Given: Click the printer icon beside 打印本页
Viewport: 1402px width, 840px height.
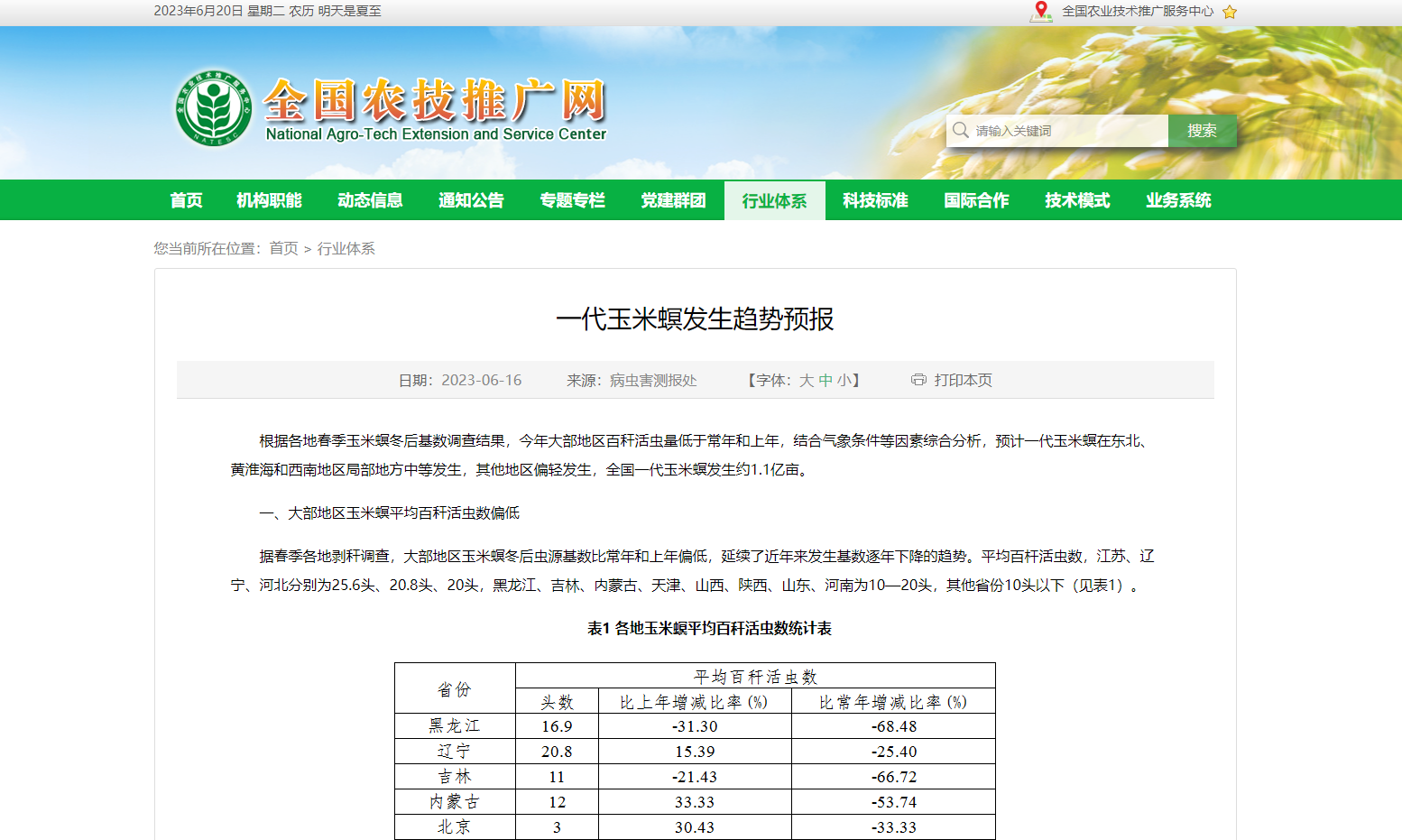Looking at the screenshot, I should (x=918, y=380).
